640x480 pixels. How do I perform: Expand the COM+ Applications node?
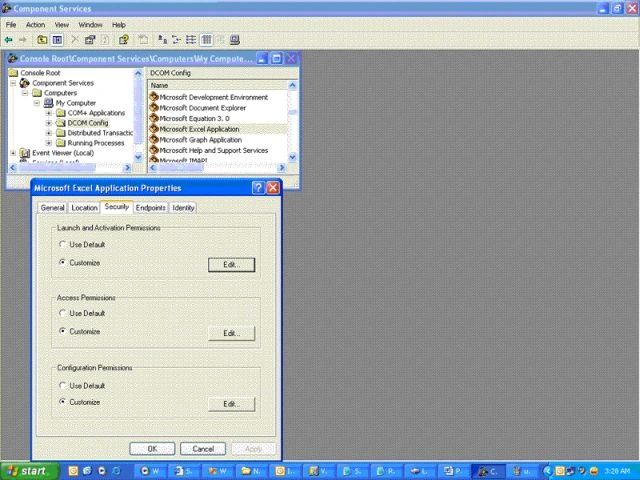(49, 113)
